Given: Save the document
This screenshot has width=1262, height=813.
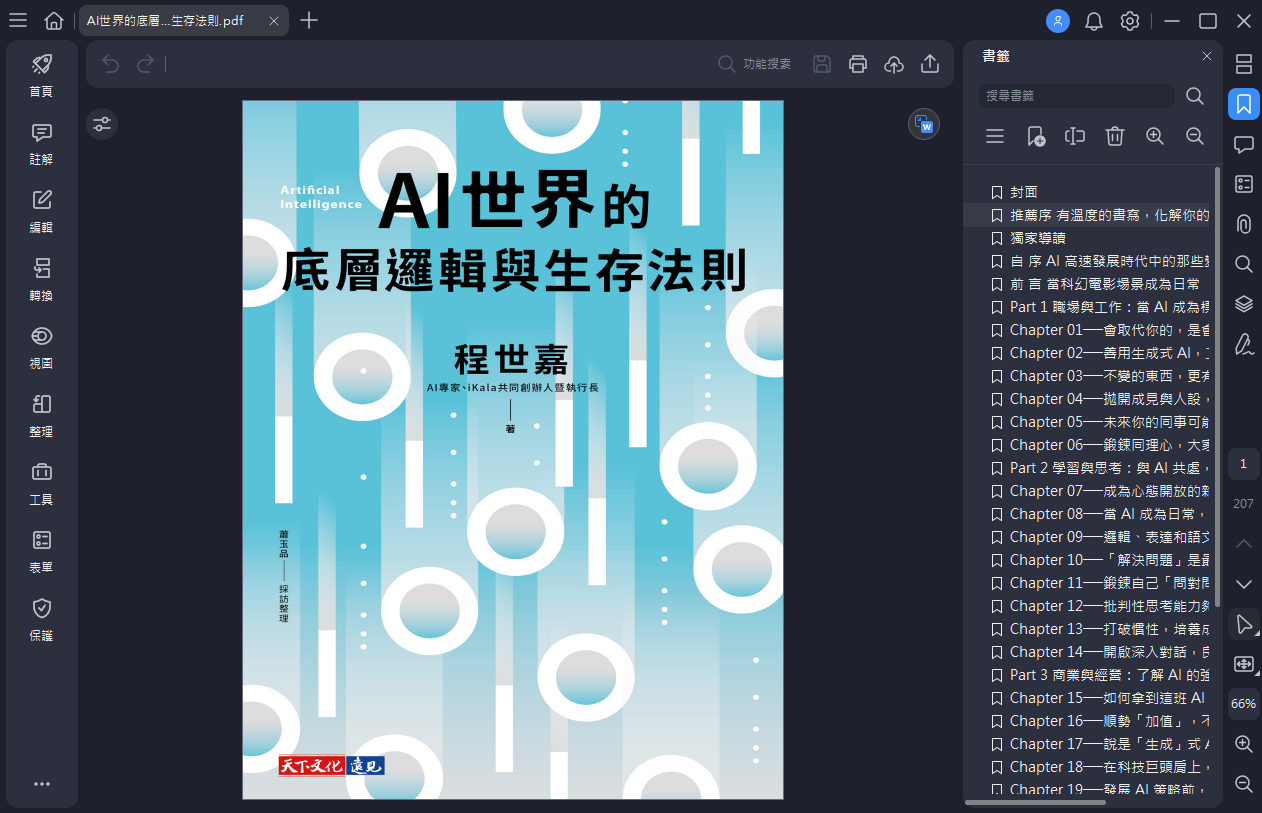Looking at the screenshot, I should [x=822, y=64].
